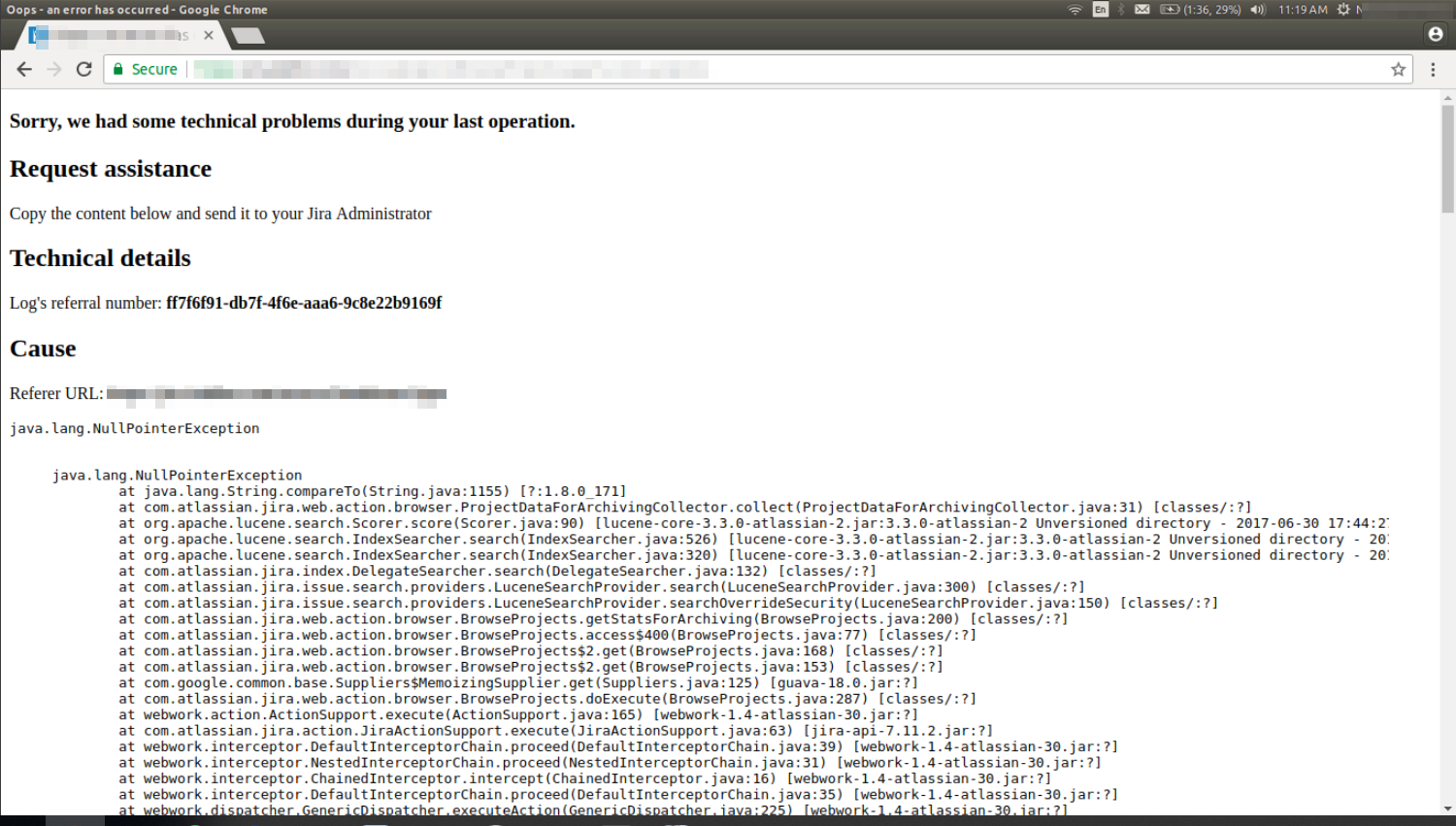Reload the error page
1456x826 pixels.
[x=84, y=69]
